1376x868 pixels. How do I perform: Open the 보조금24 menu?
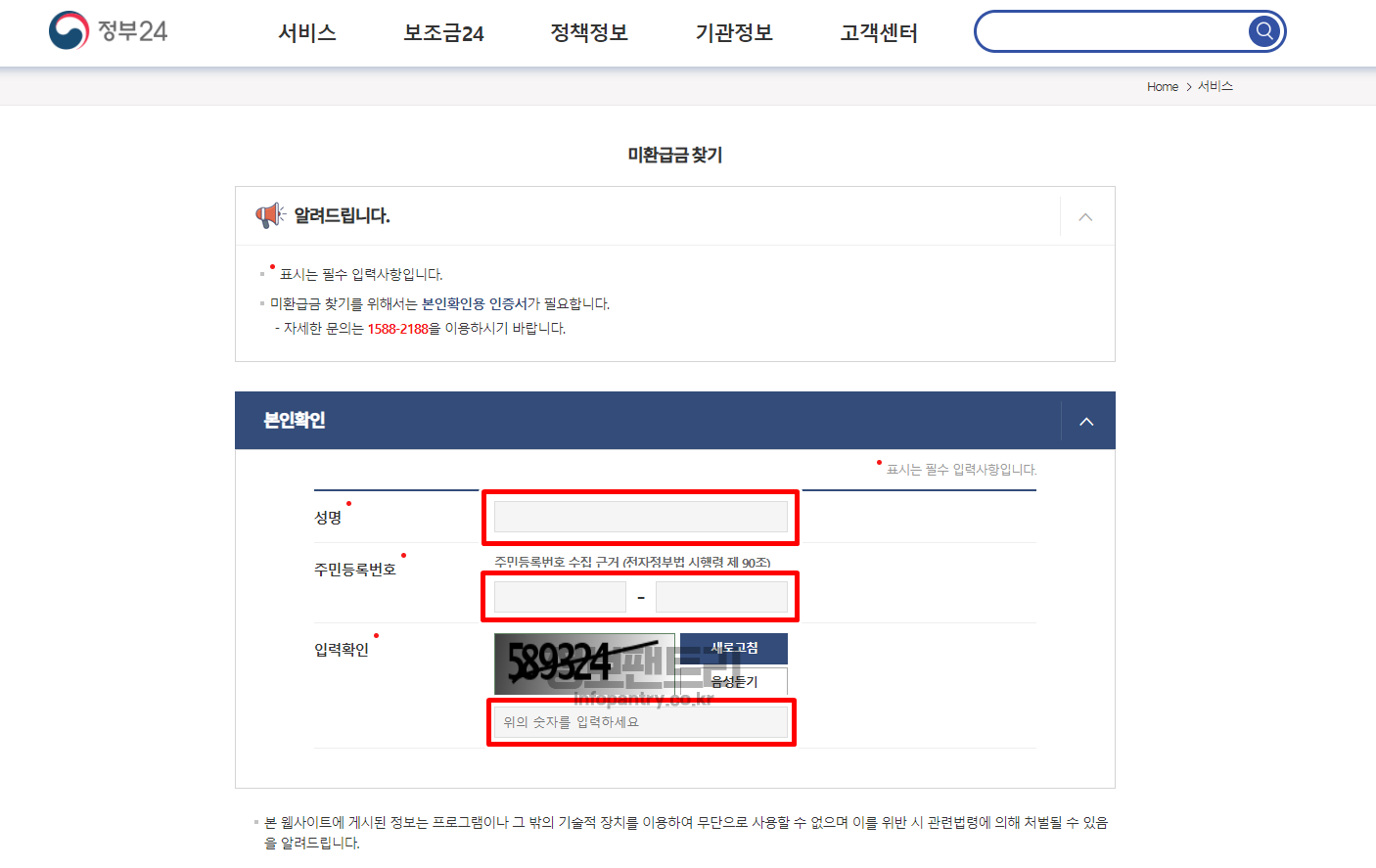click(443, 33)
